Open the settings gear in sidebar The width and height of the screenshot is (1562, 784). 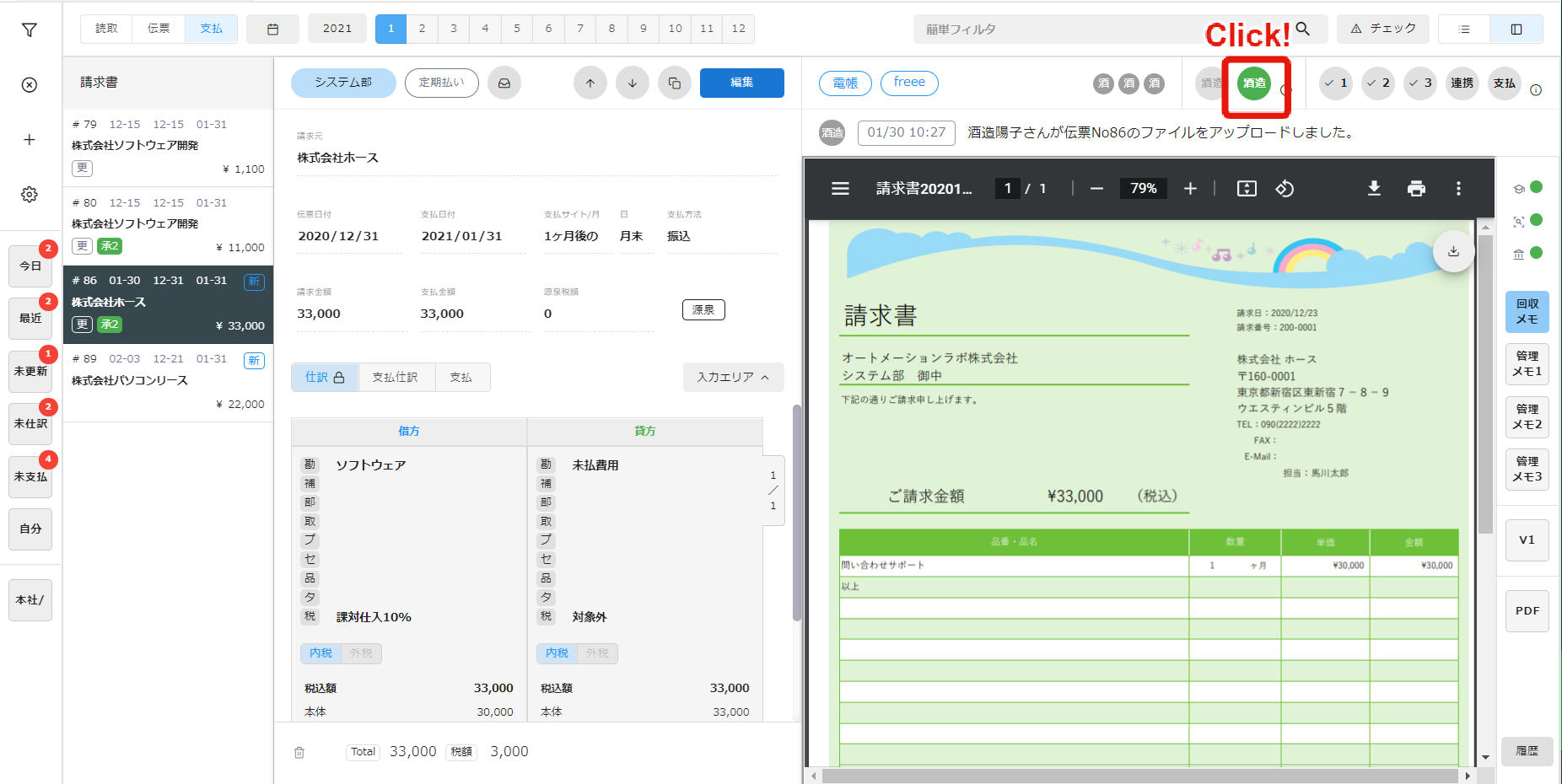[x=30, y=195]
